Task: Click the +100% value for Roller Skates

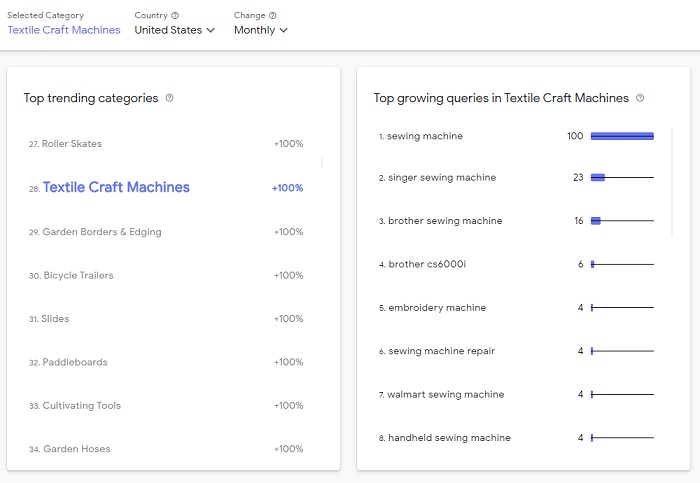Action: point(288,144)
